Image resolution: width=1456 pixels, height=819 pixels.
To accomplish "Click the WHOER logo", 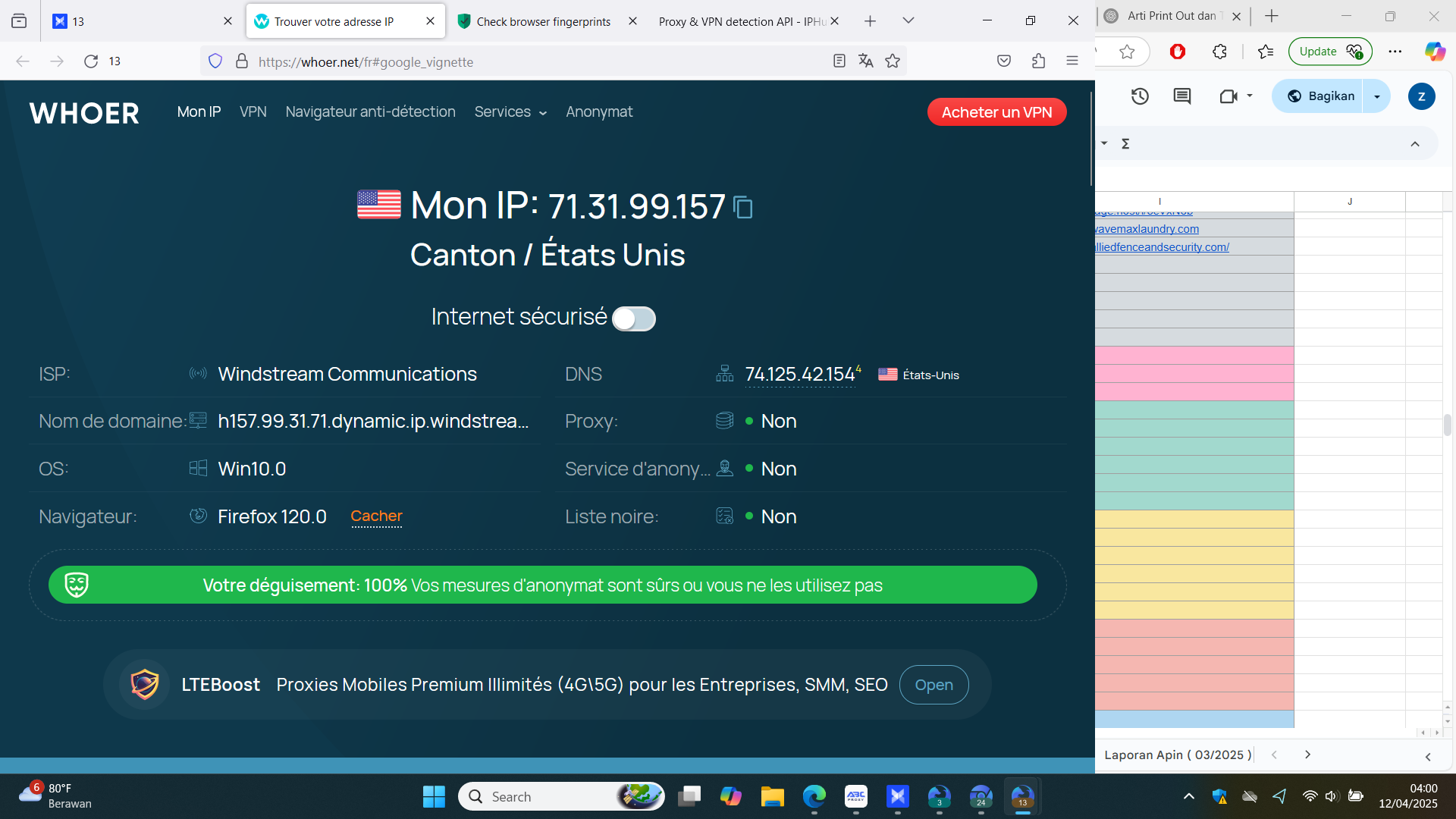I will pyautogui.click(x=84, y=113).
